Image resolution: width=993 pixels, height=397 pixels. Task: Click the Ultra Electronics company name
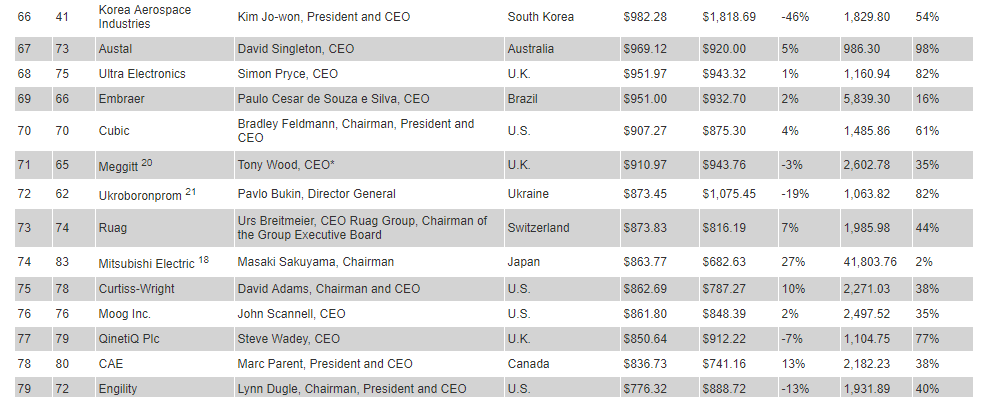[142, 74]
